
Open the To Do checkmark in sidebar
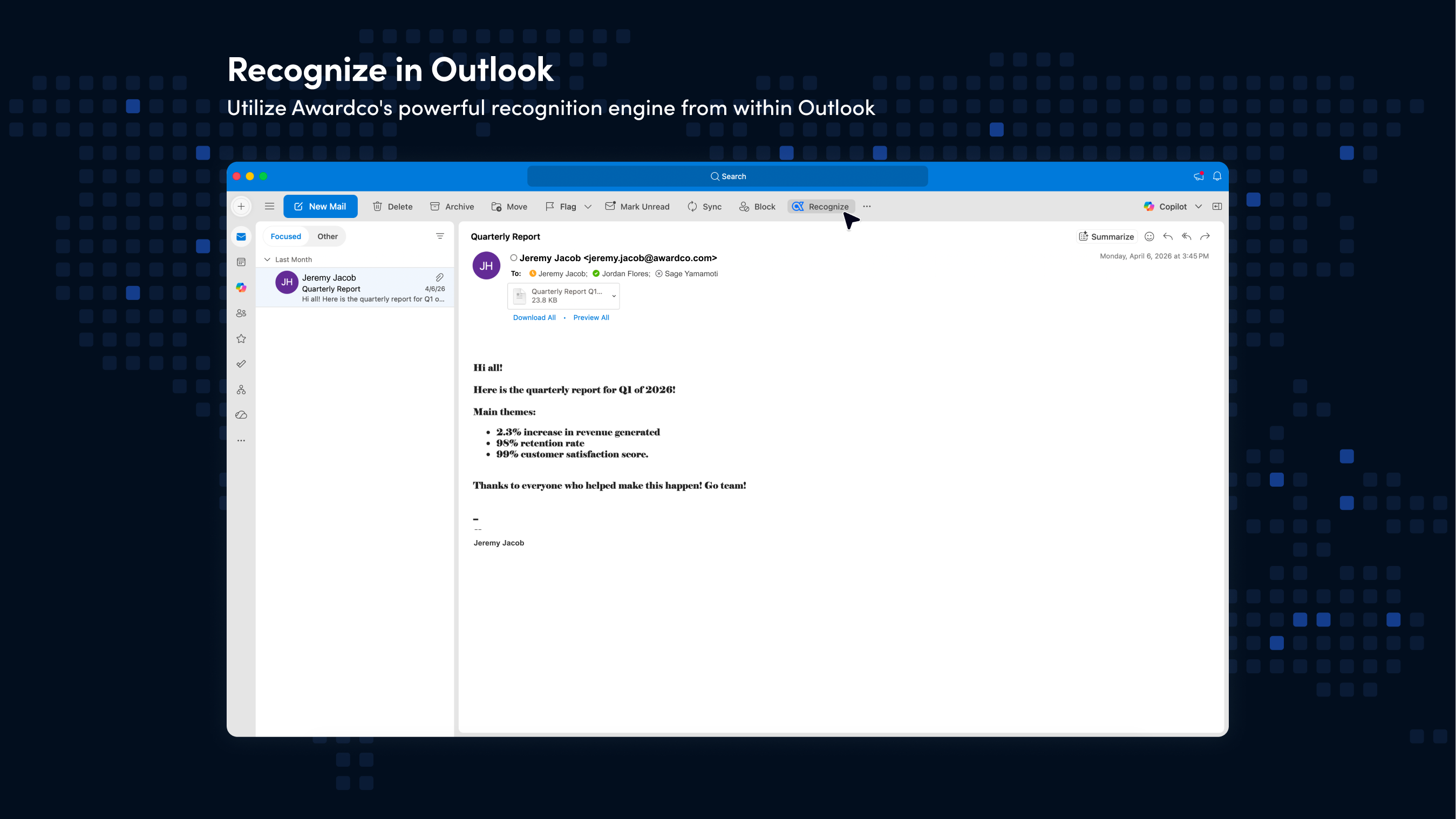click(241, 364)
